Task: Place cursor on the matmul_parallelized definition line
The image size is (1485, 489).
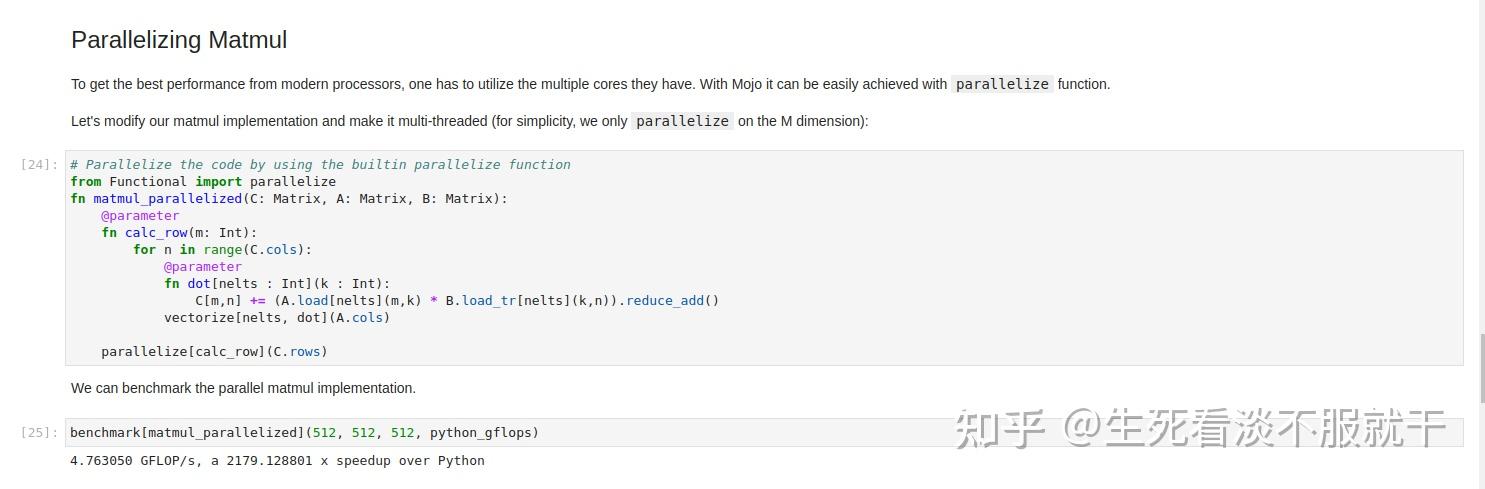Action: click(289, 199)
